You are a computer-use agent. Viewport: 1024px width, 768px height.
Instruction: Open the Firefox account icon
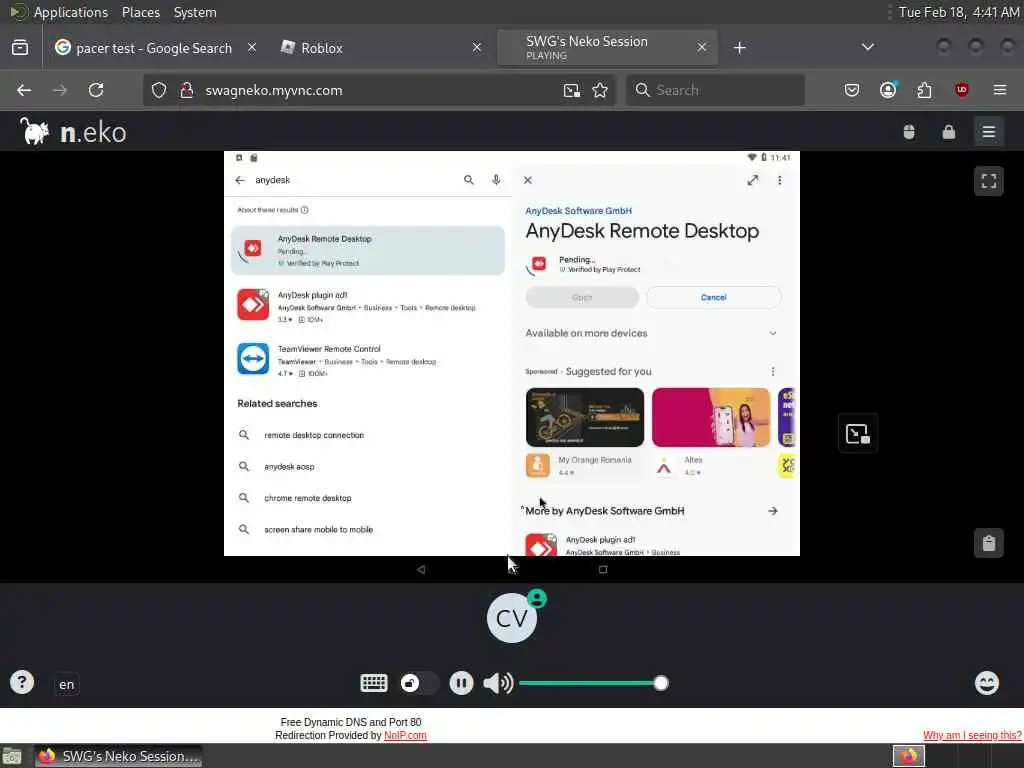tap(888, 90)
